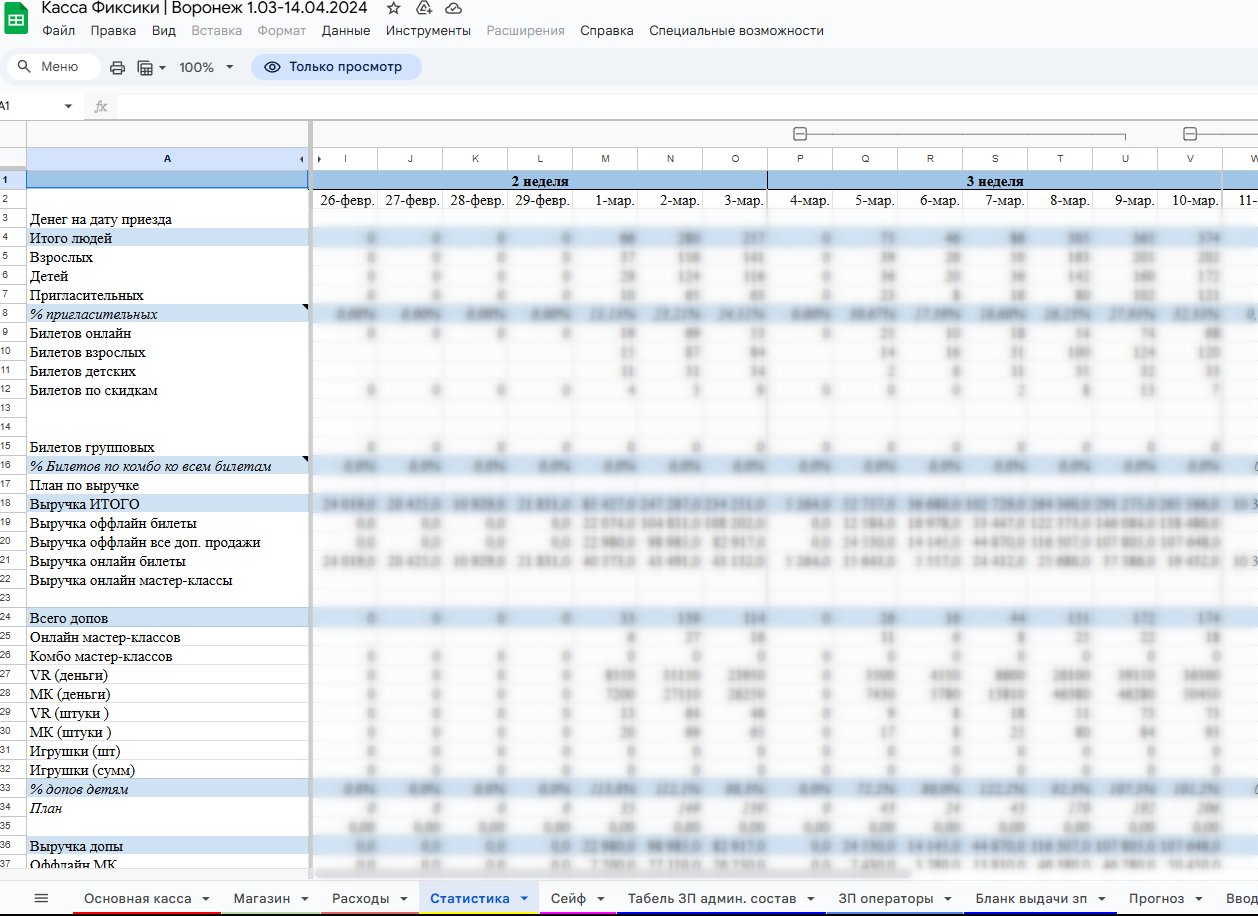The height and width of the screenshot is (916, 1258).
Task: Select the column M header
Action: coord(605,159)
